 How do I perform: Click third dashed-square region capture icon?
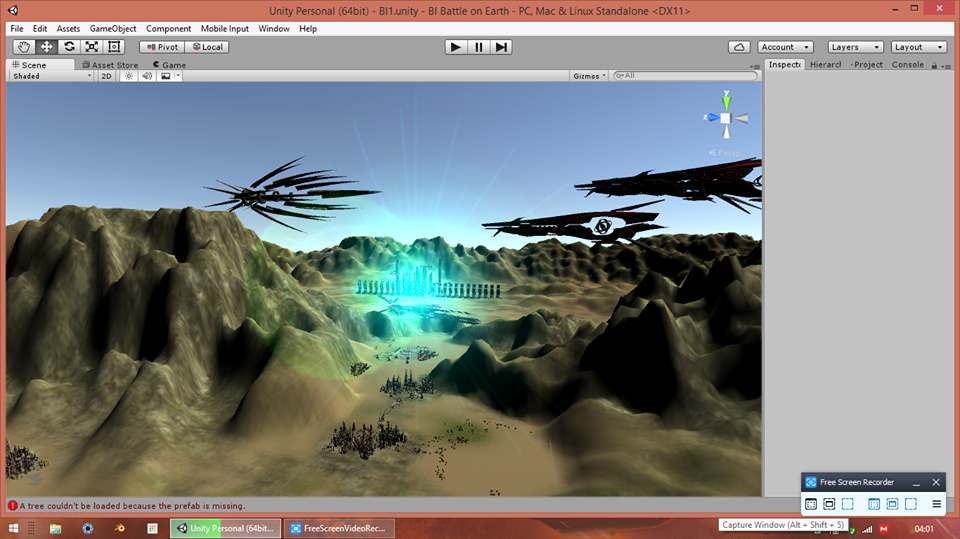pyautogui.click(x=847, y=504)
